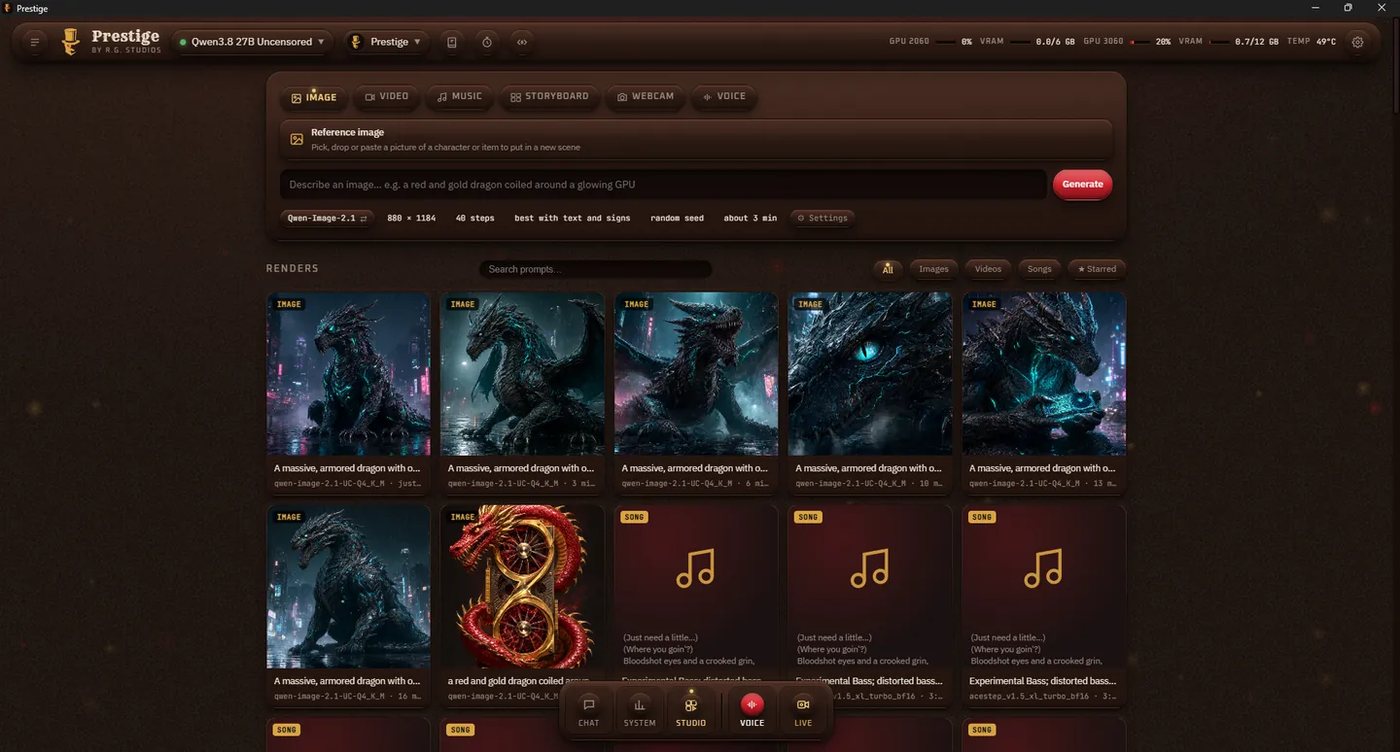
Task: Switch the Qwen-Image-2.1 model selector
Action: (x=327, y=218)
